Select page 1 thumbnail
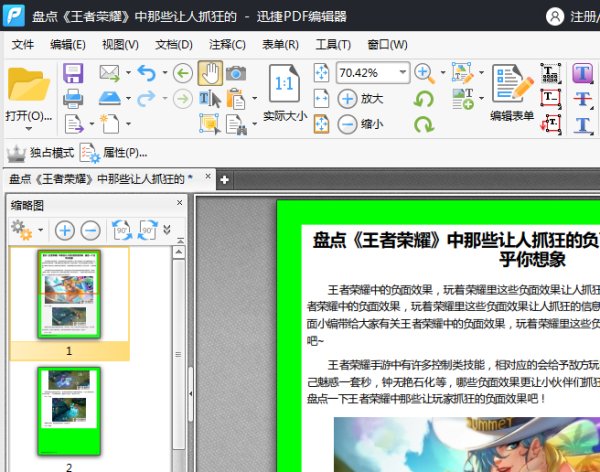The height and width of the screenshot is (472, 600). pos(69,294)
